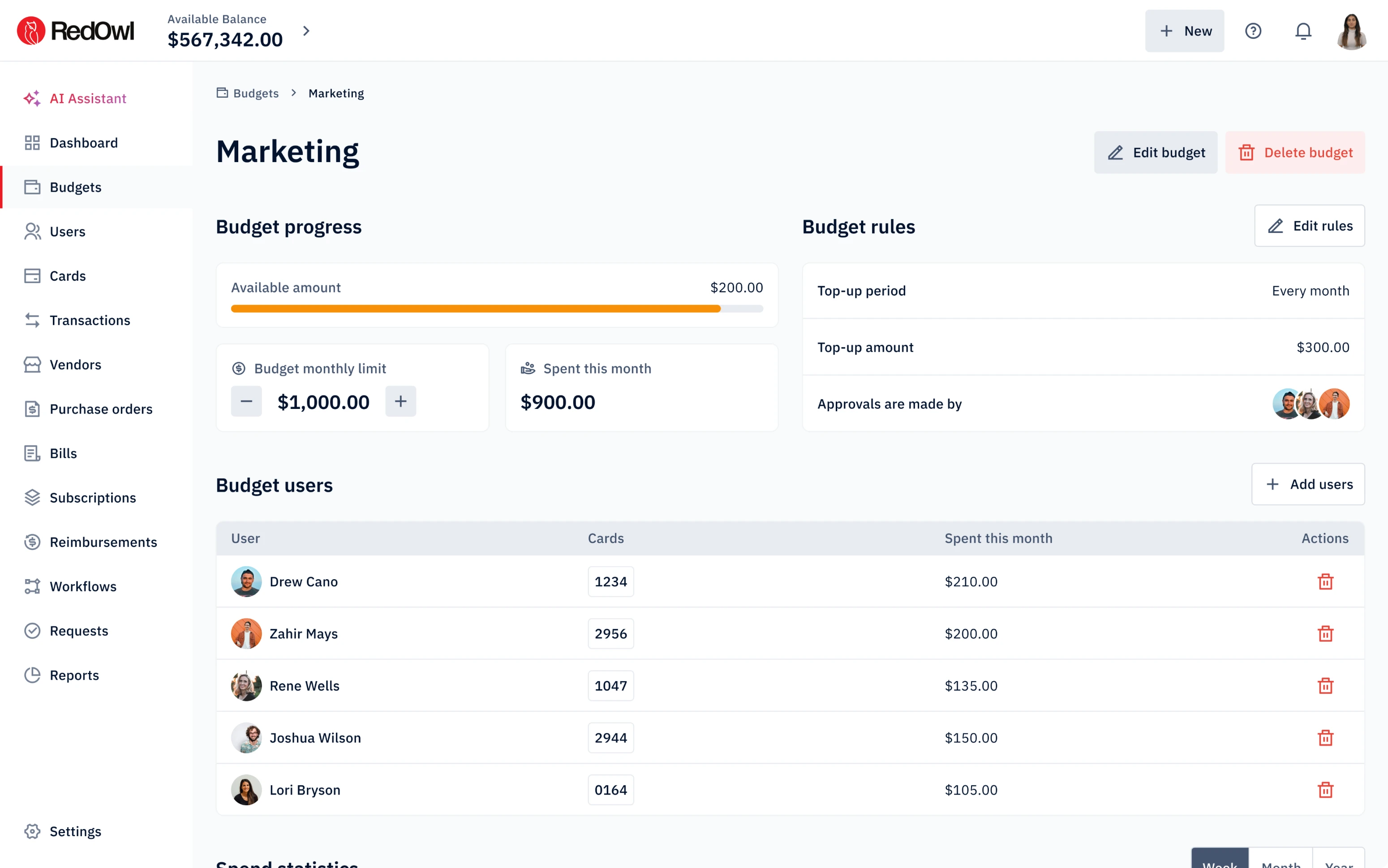Open Purchase orders from the sidebar
This screenshot has width=1388, height=868.
(101, 409)
